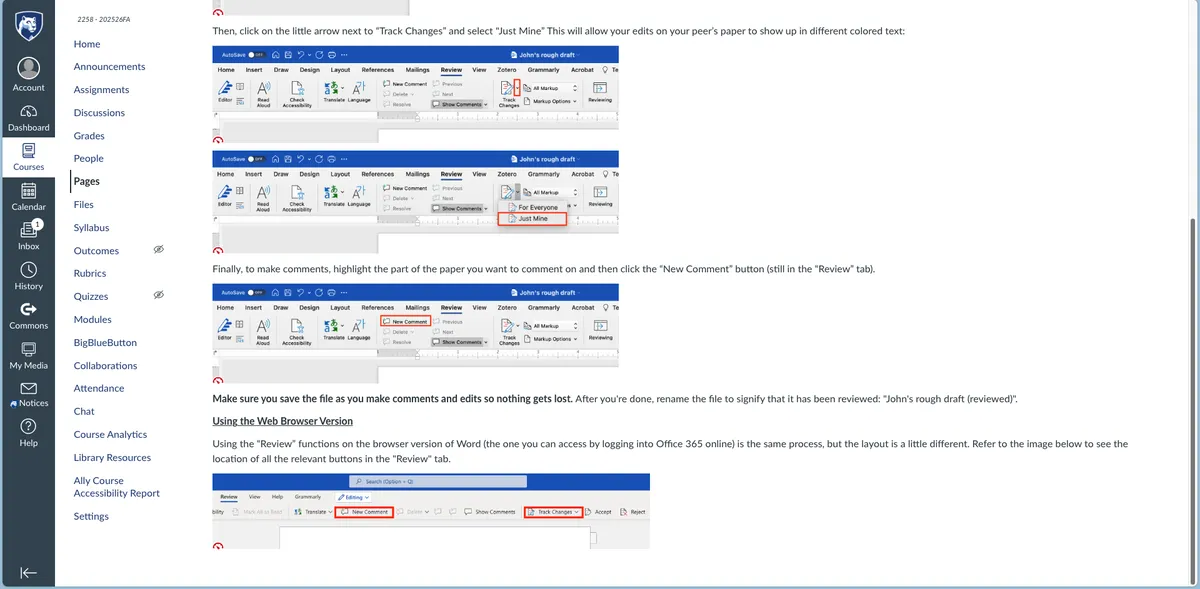Open the Library Resources link
Image resolution: width=1200 pixels, height=589 pixels.
(112, 458)
